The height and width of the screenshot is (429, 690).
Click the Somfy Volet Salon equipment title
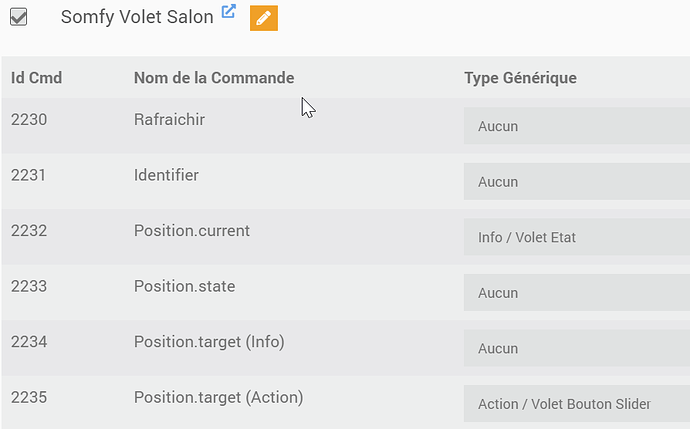(x=137, y=17)
